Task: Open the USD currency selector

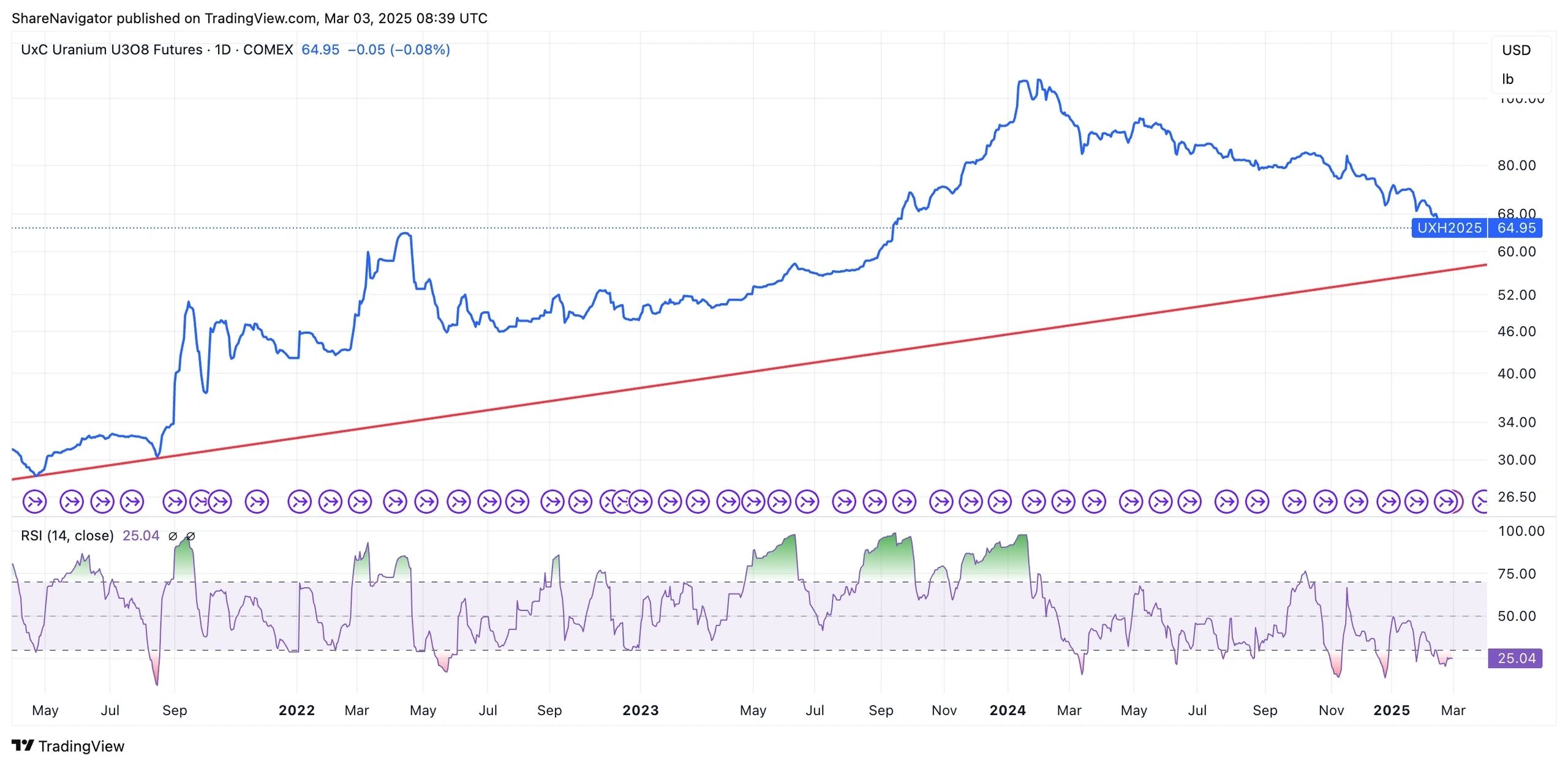Action: pyautogui.click(x=1516, y=50)
